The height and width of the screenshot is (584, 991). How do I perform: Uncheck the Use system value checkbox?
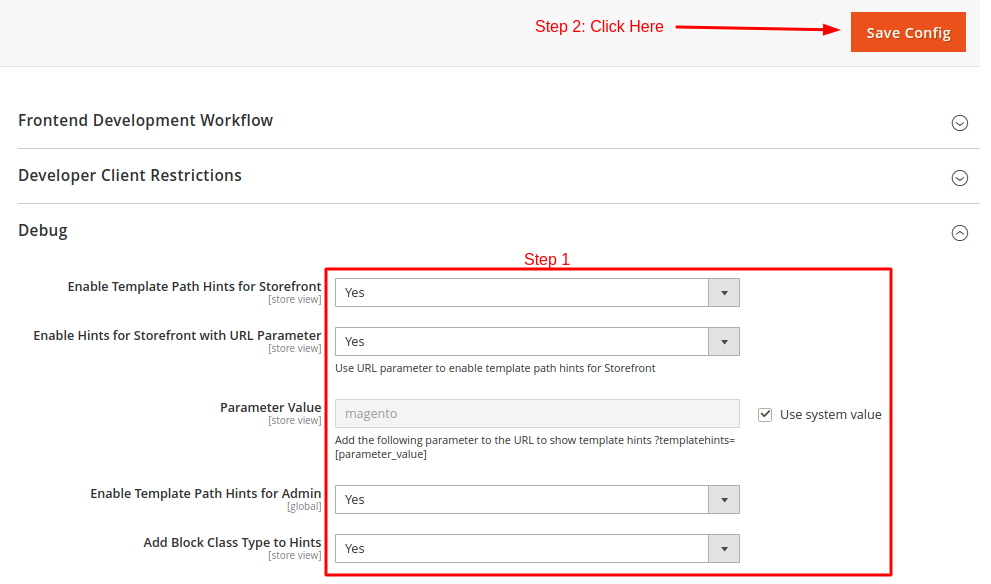(765, 415)
